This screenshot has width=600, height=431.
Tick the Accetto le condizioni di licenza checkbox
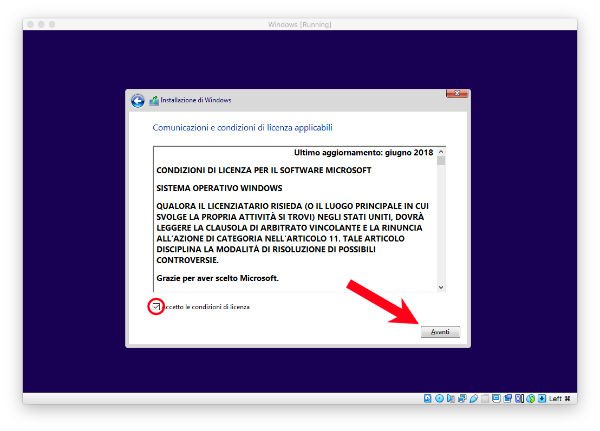156,306
